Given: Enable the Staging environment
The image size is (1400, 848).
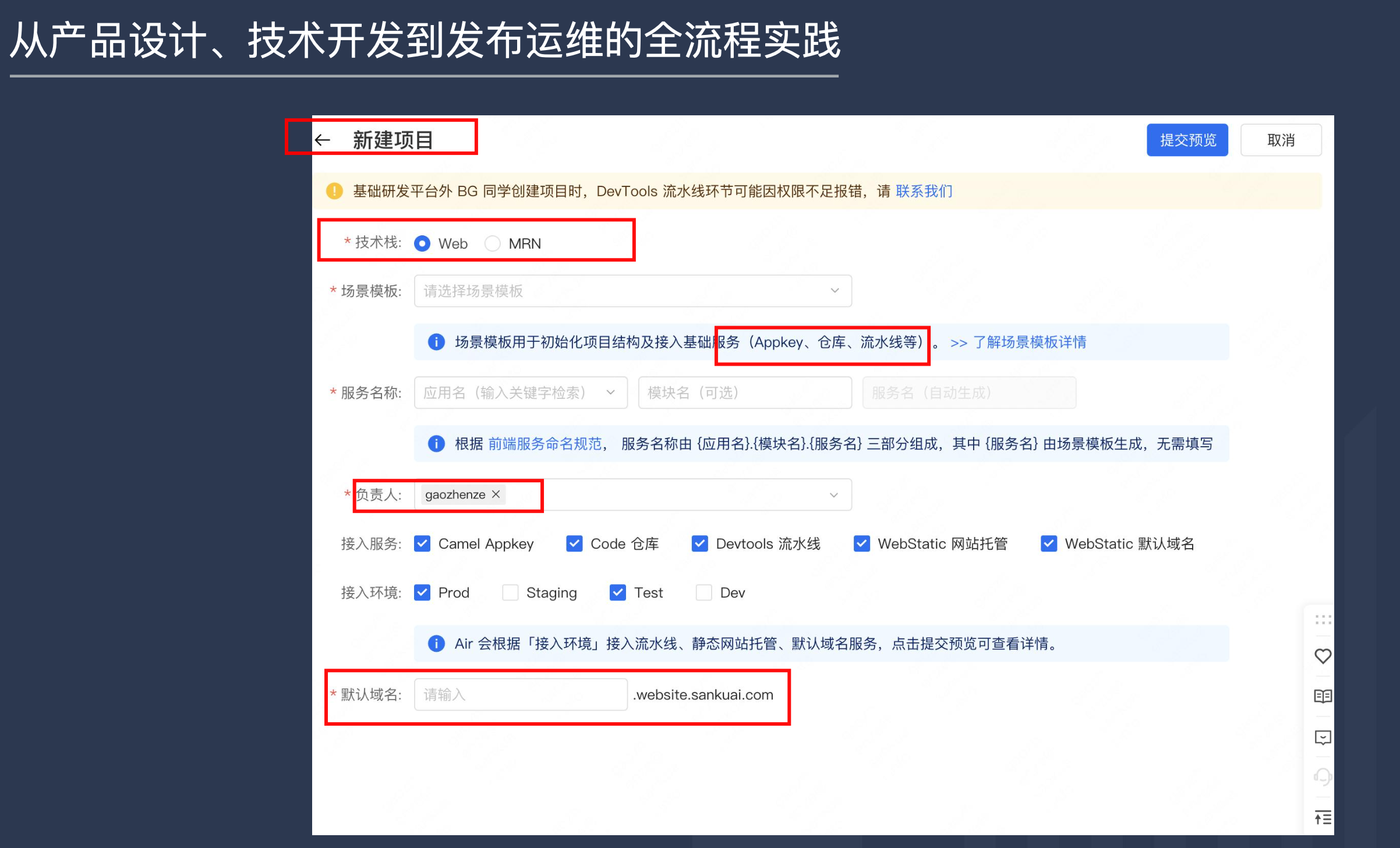Looking at the screenshot, I should [510, 592].
